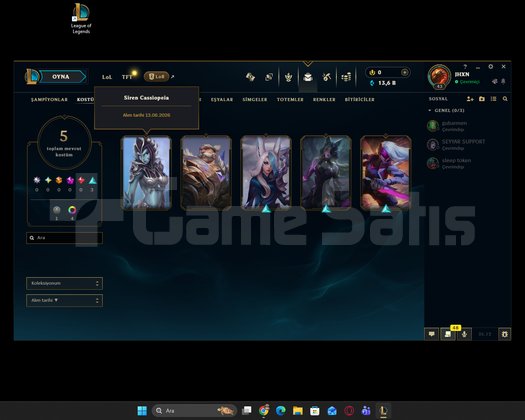Image resolution: width=525 pixels, height=420 pixels.
Task: Open Google Chrome from taskbar
Action: pos(264,411)
